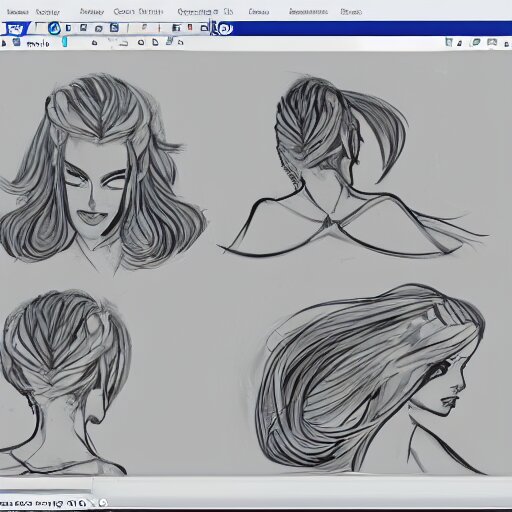Image resolution: width=512 pixels, height=512 pixels.
Task: Click the horizontal scrollbar below the canvas
Action: tap(46, 491)
